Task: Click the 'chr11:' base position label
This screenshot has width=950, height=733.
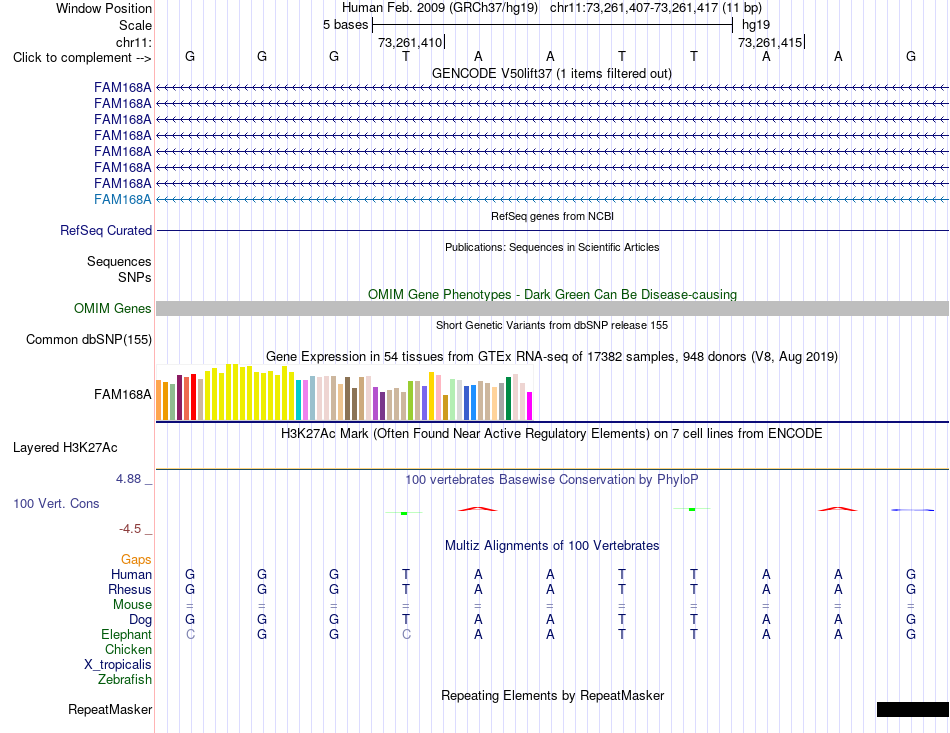Action: (133, 42)
